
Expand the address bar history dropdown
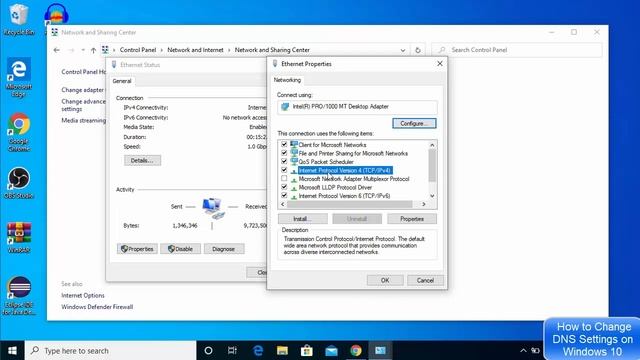coord(403,50)
